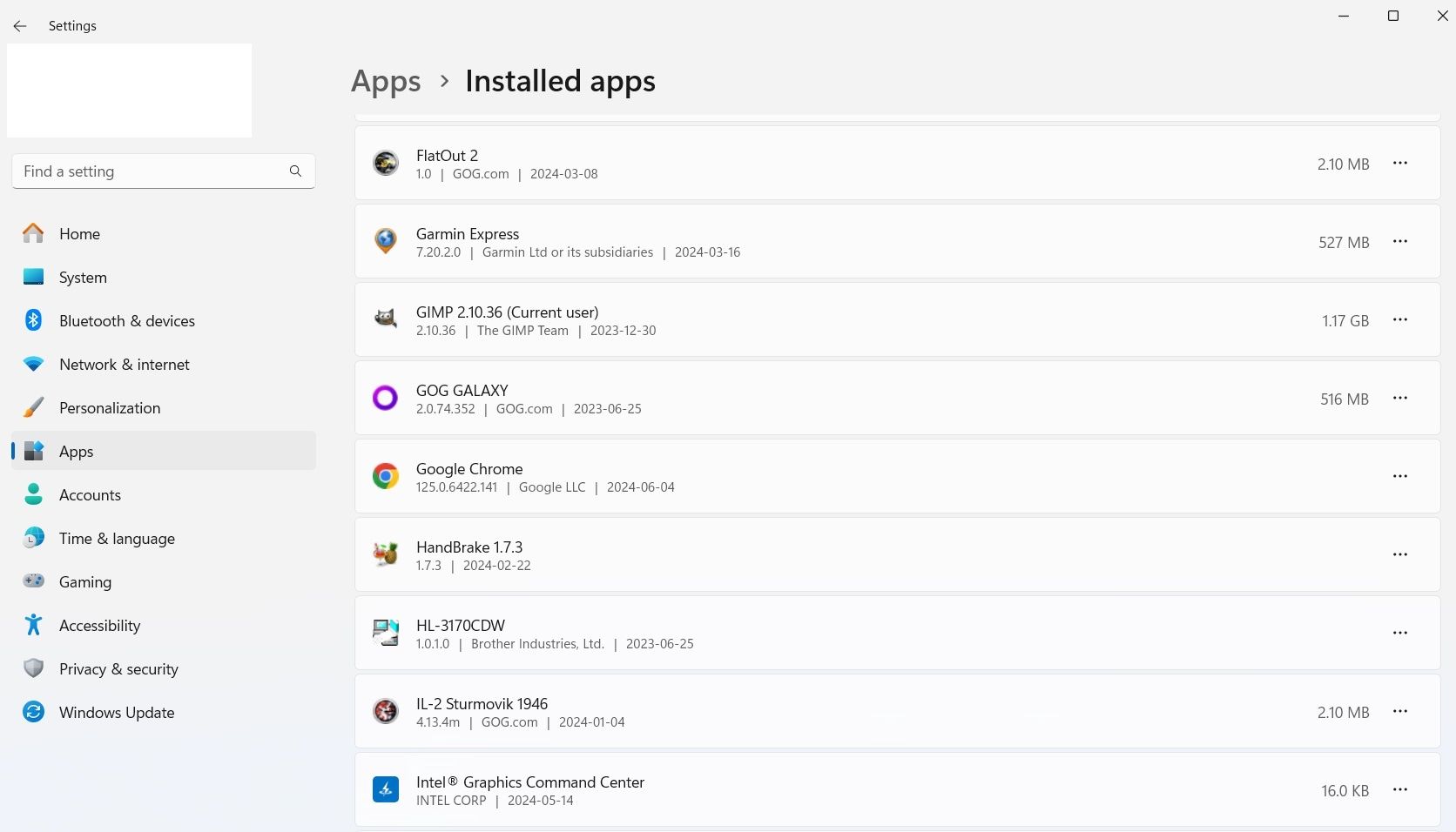Image resolution: width=1456 pixels, height=832 pixels.
Task: Click the Personalization paintbrush icon
Action: click(33, 407)
